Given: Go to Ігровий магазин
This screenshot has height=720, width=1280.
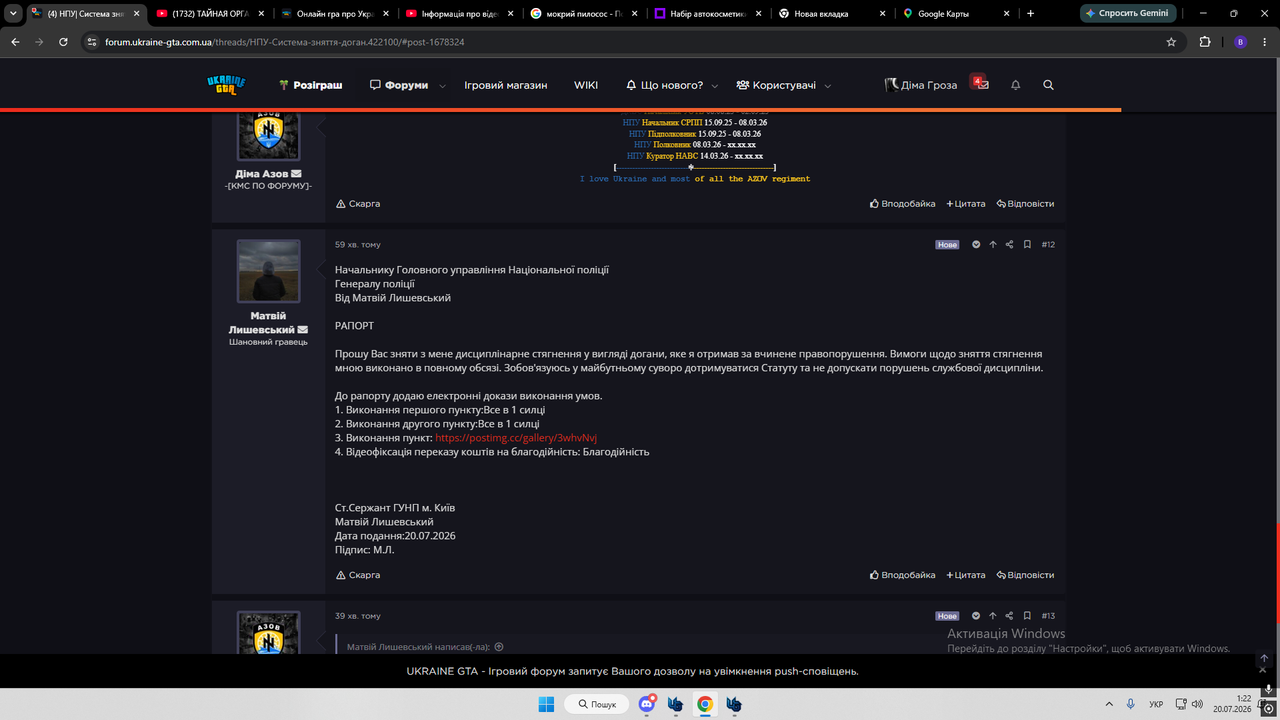Looking at the screenshot, I should point(506,85).
